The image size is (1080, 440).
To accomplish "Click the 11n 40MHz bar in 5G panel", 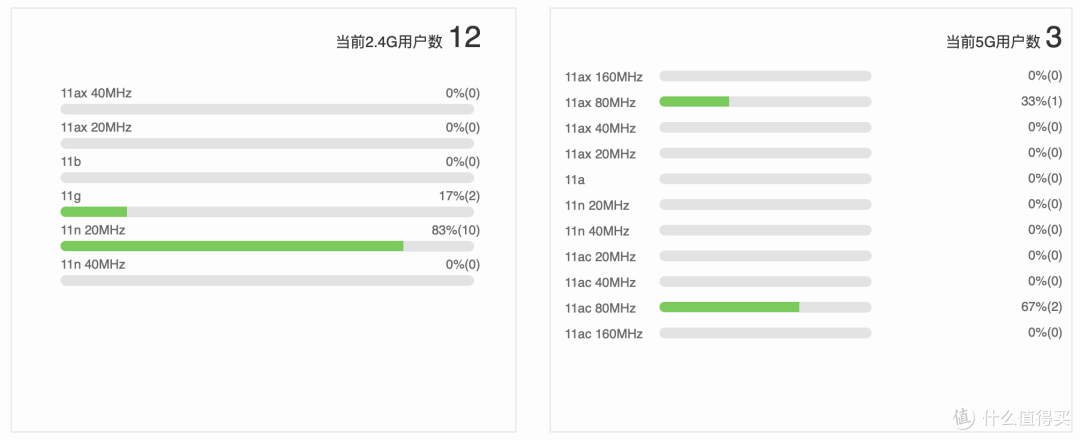I will [765, 230].
